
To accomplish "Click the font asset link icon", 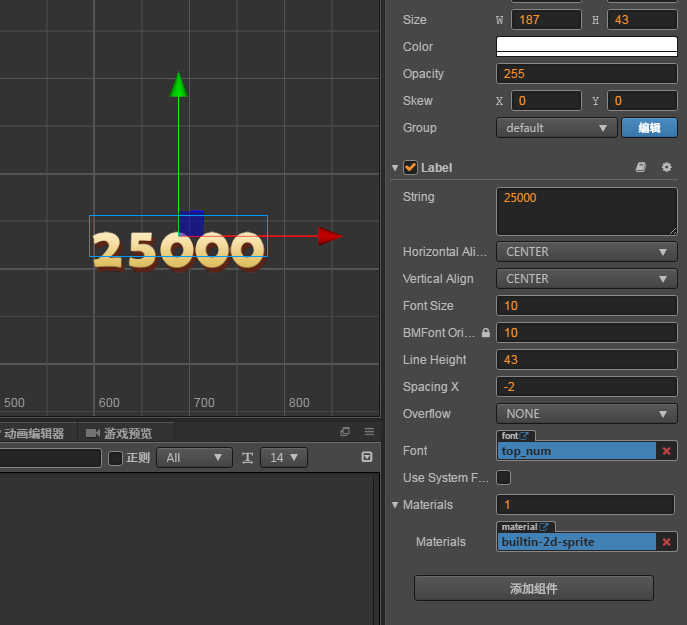I will (x=524, y=436).
